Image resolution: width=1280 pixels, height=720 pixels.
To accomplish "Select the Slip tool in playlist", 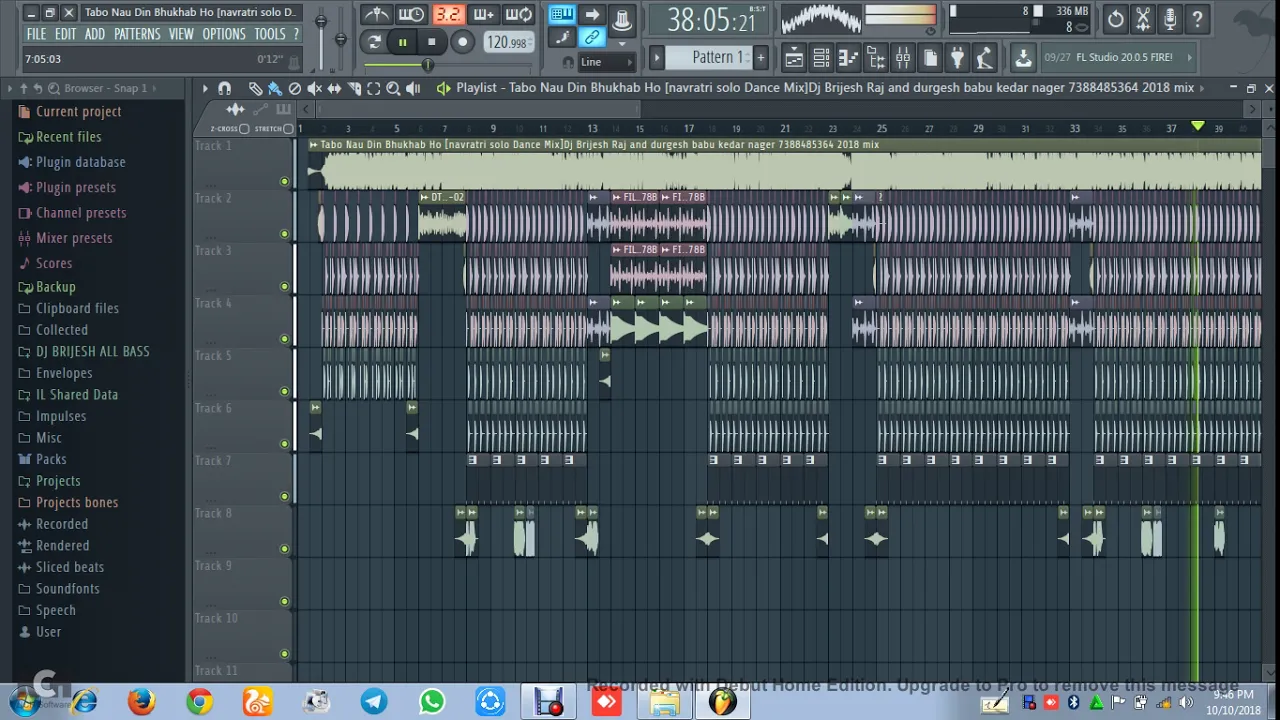I will (334, 88).
